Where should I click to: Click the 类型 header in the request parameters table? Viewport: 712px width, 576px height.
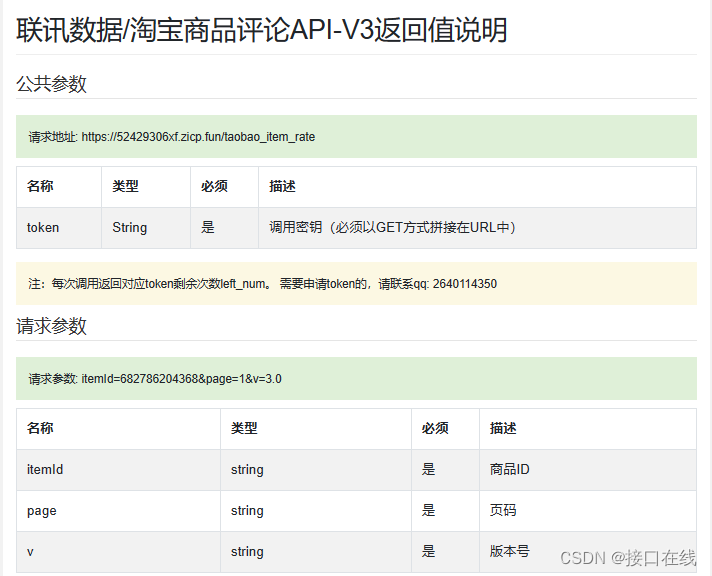coord(316,429)
